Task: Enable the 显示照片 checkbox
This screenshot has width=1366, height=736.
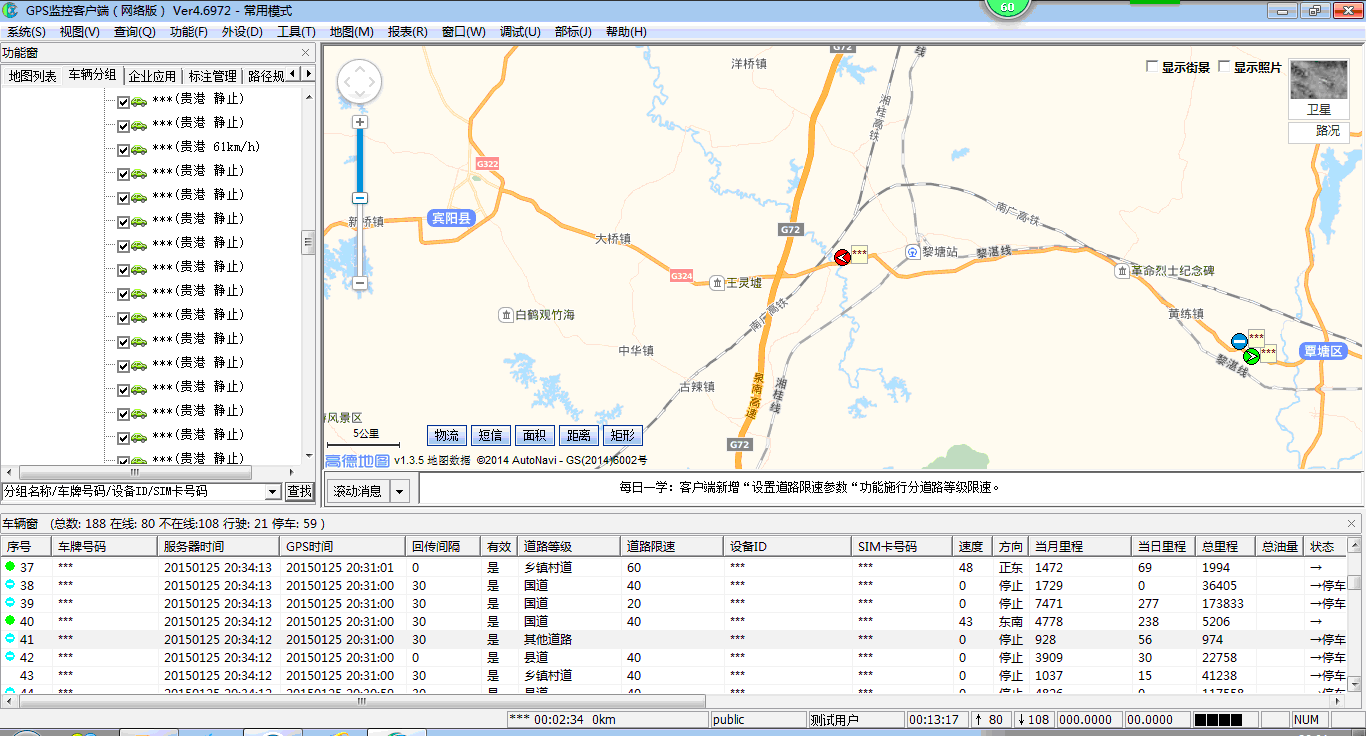Action: point(1225,64)
